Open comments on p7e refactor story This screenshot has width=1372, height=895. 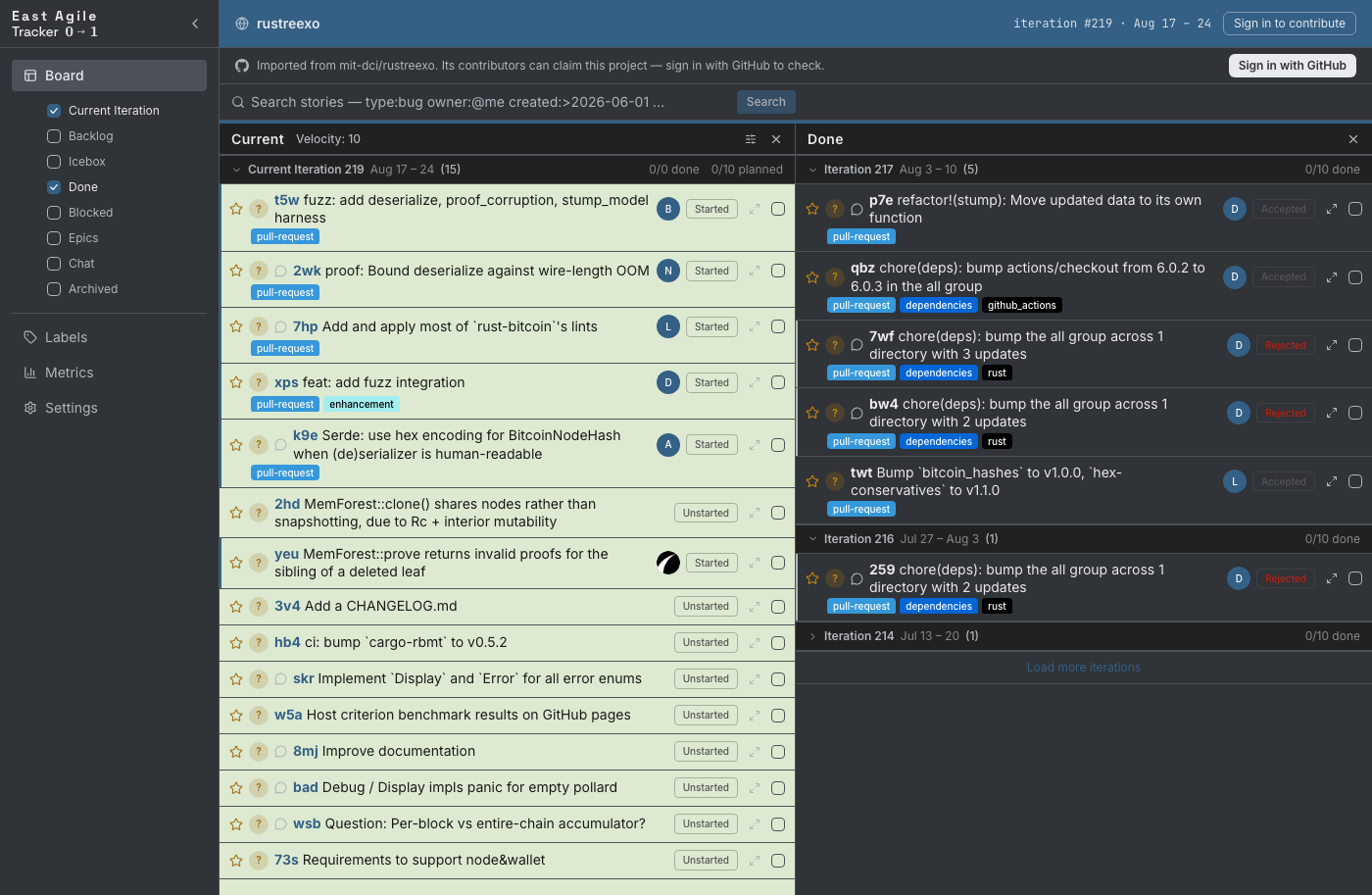[x=857, y=209]
